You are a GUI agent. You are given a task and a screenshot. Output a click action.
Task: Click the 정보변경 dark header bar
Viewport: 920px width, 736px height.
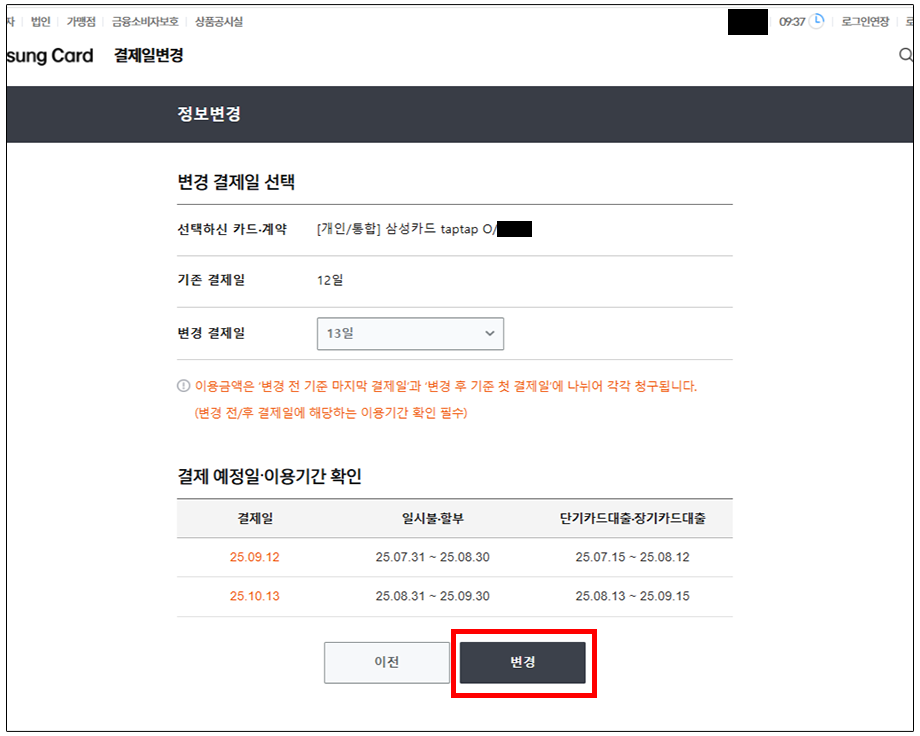tap(460, 114)
